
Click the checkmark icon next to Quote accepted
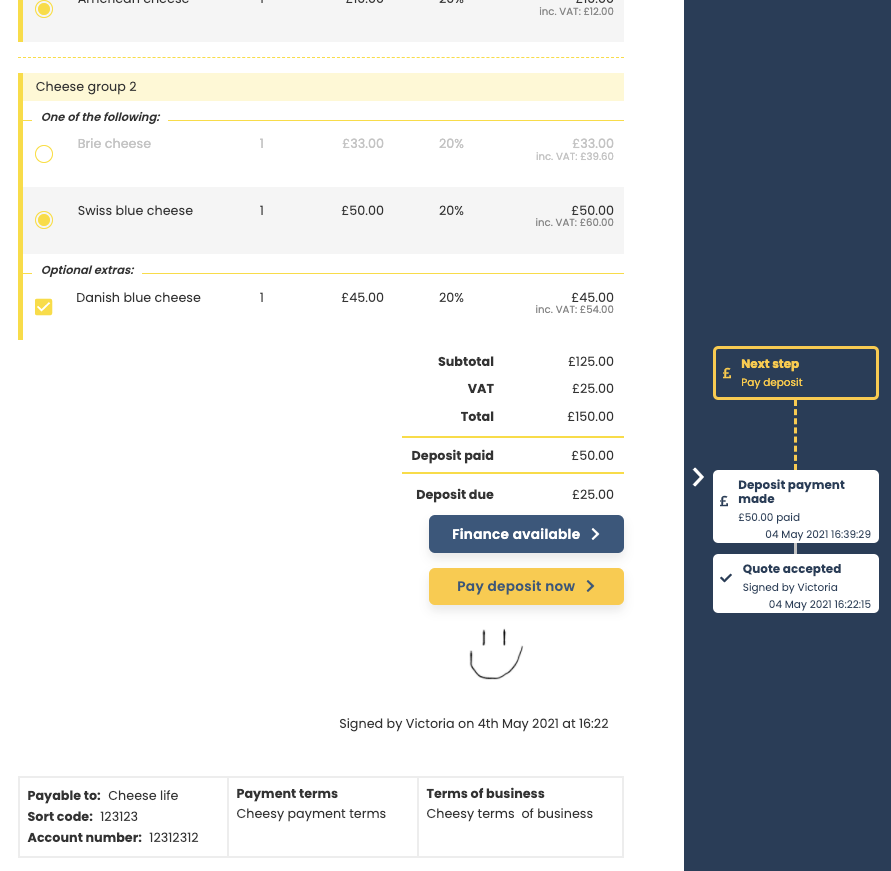(727, 578)
